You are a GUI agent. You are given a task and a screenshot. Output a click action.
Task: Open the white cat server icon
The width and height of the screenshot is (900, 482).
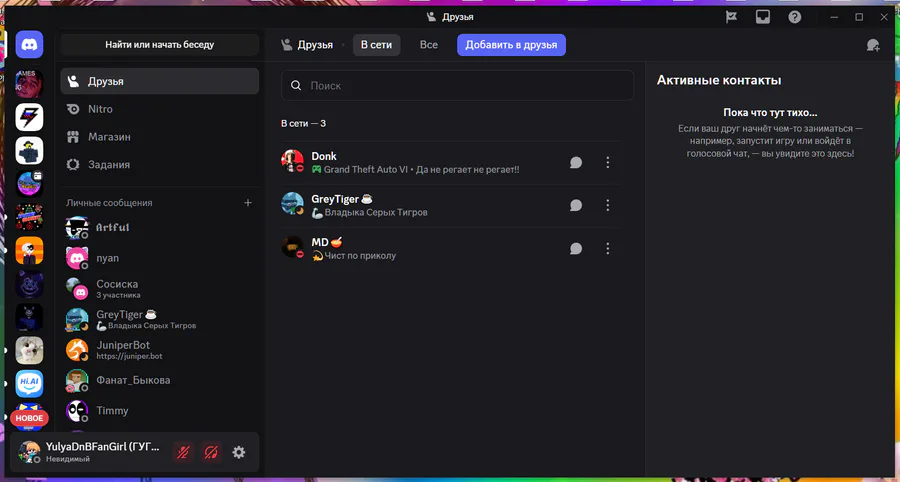click(29, 351)
